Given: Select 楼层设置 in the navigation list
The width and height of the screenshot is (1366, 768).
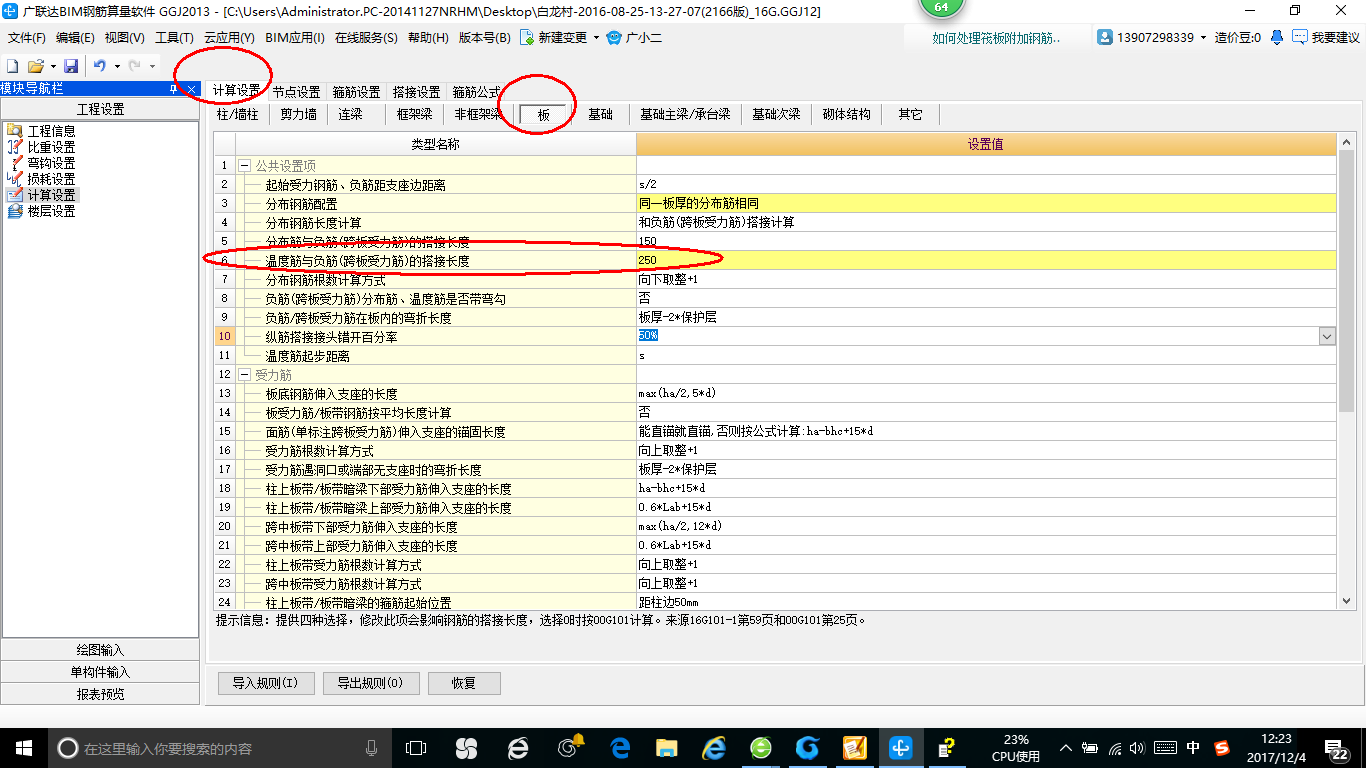Looking at the screenshot, I should [x=51, y=211].
